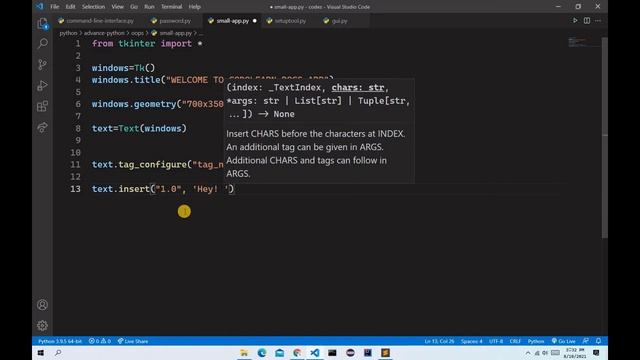Click the code minimap preview
640x360 pixels.
tap(583, 42)
